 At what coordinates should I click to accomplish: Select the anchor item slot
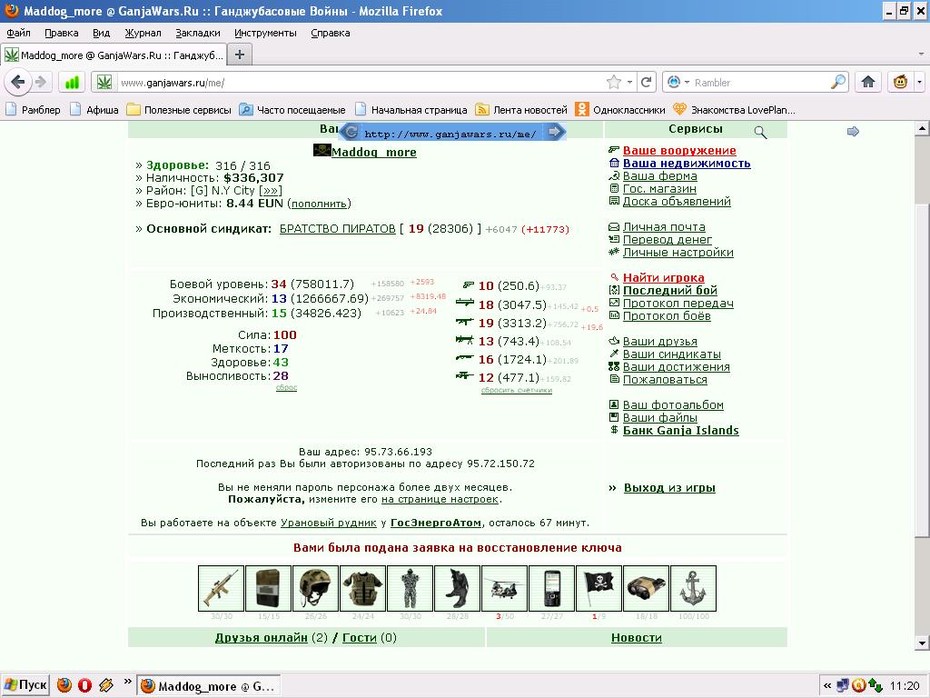coord(693,588)
